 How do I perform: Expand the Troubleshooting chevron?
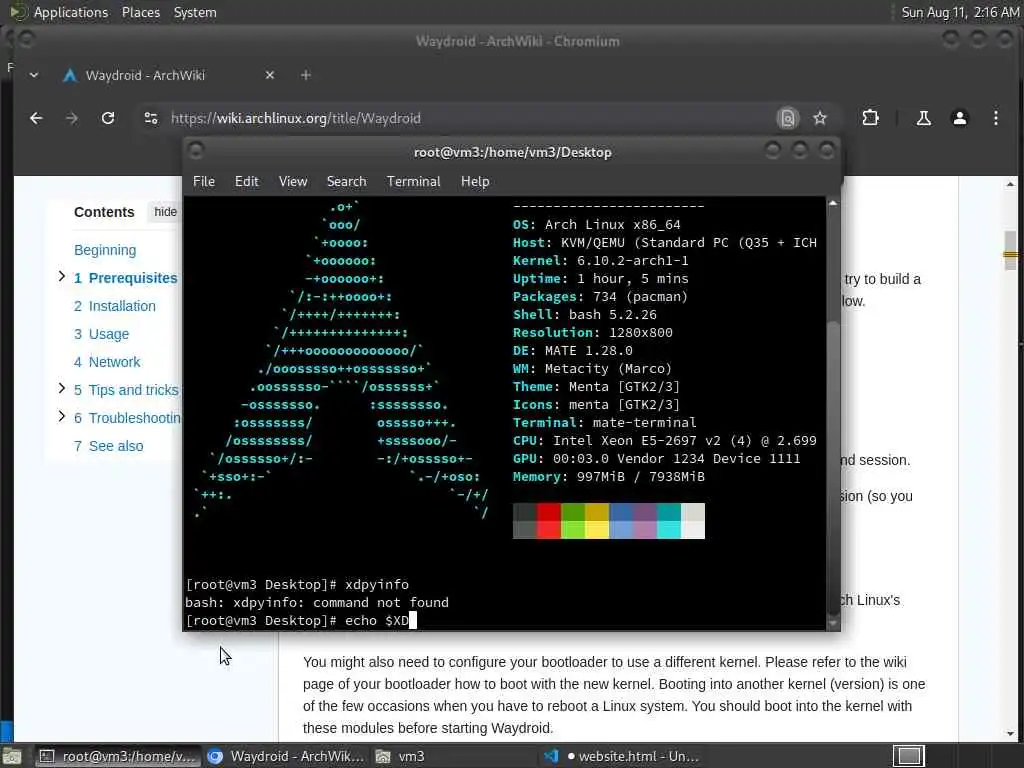tap(61, 416)
